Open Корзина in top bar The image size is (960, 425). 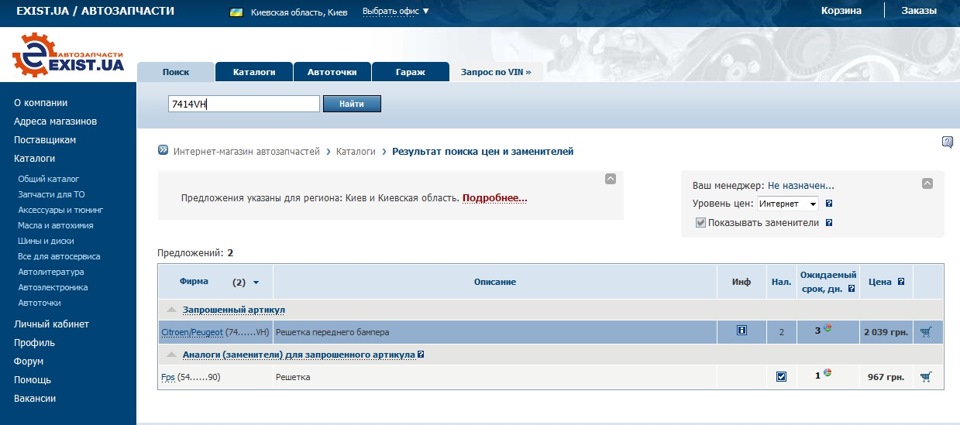tap(841, 11)
